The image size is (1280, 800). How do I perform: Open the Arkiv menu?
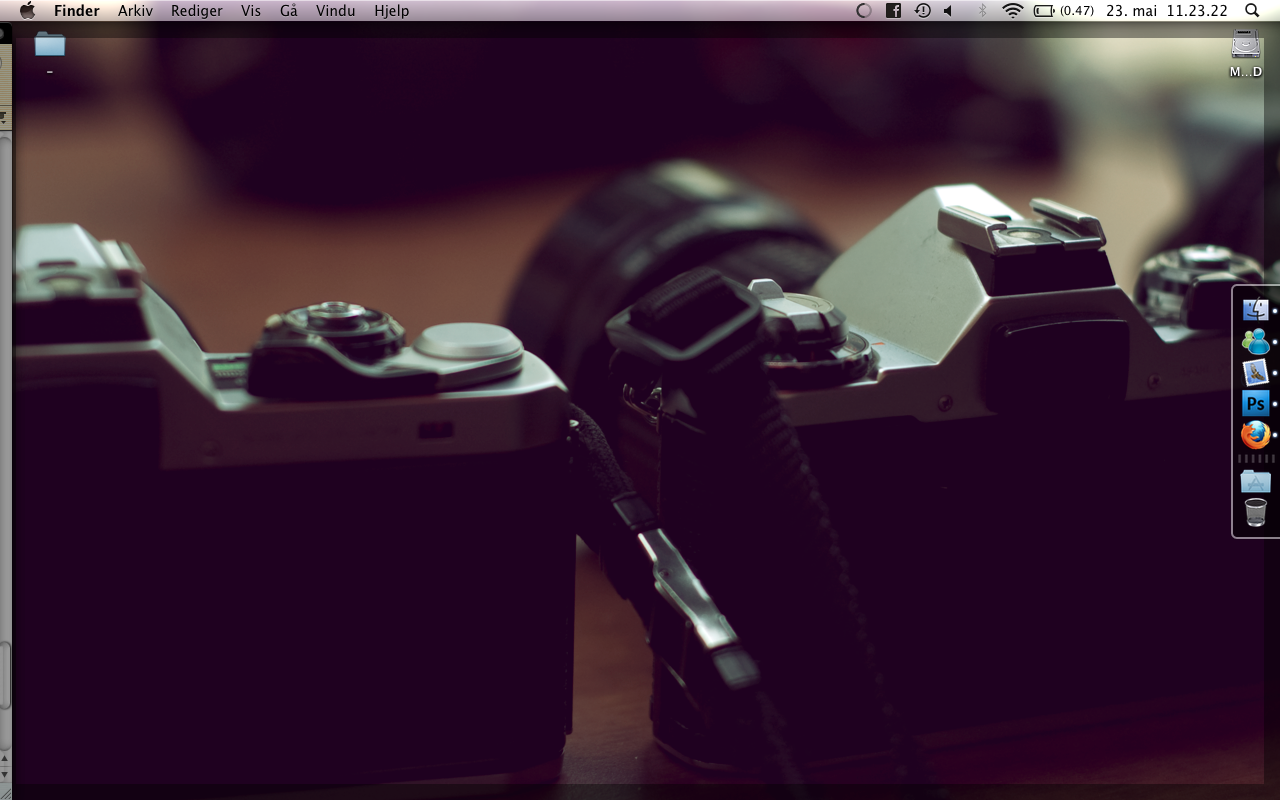(135, 11)
